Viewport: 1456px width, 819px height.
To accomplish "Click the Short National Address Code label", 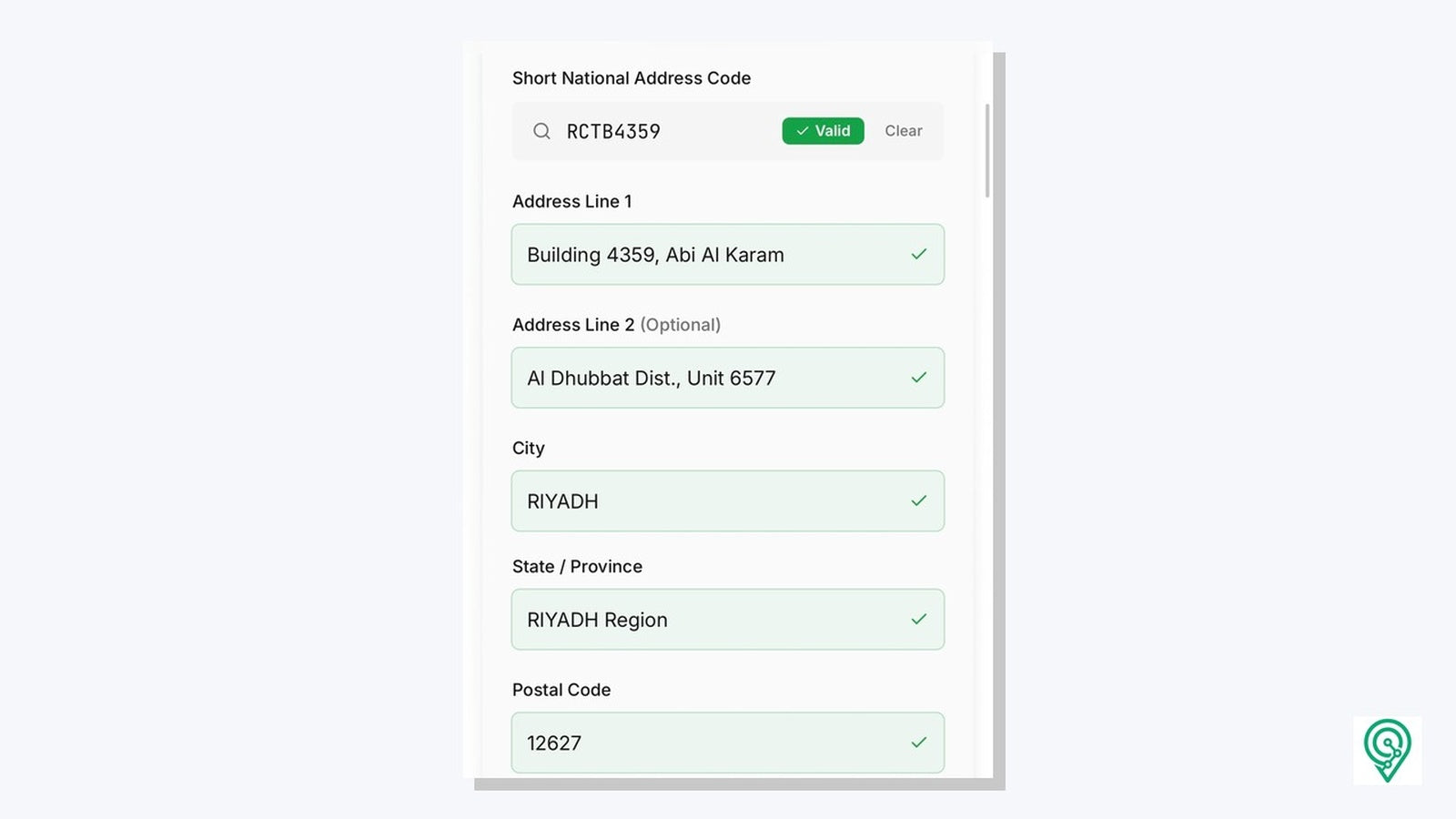I will [632, 78].
